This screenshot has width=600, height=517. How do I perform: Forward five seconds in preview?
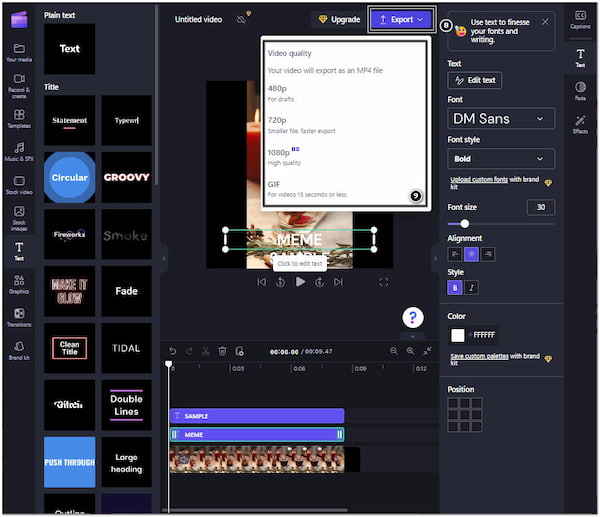(x=320, y=282)
